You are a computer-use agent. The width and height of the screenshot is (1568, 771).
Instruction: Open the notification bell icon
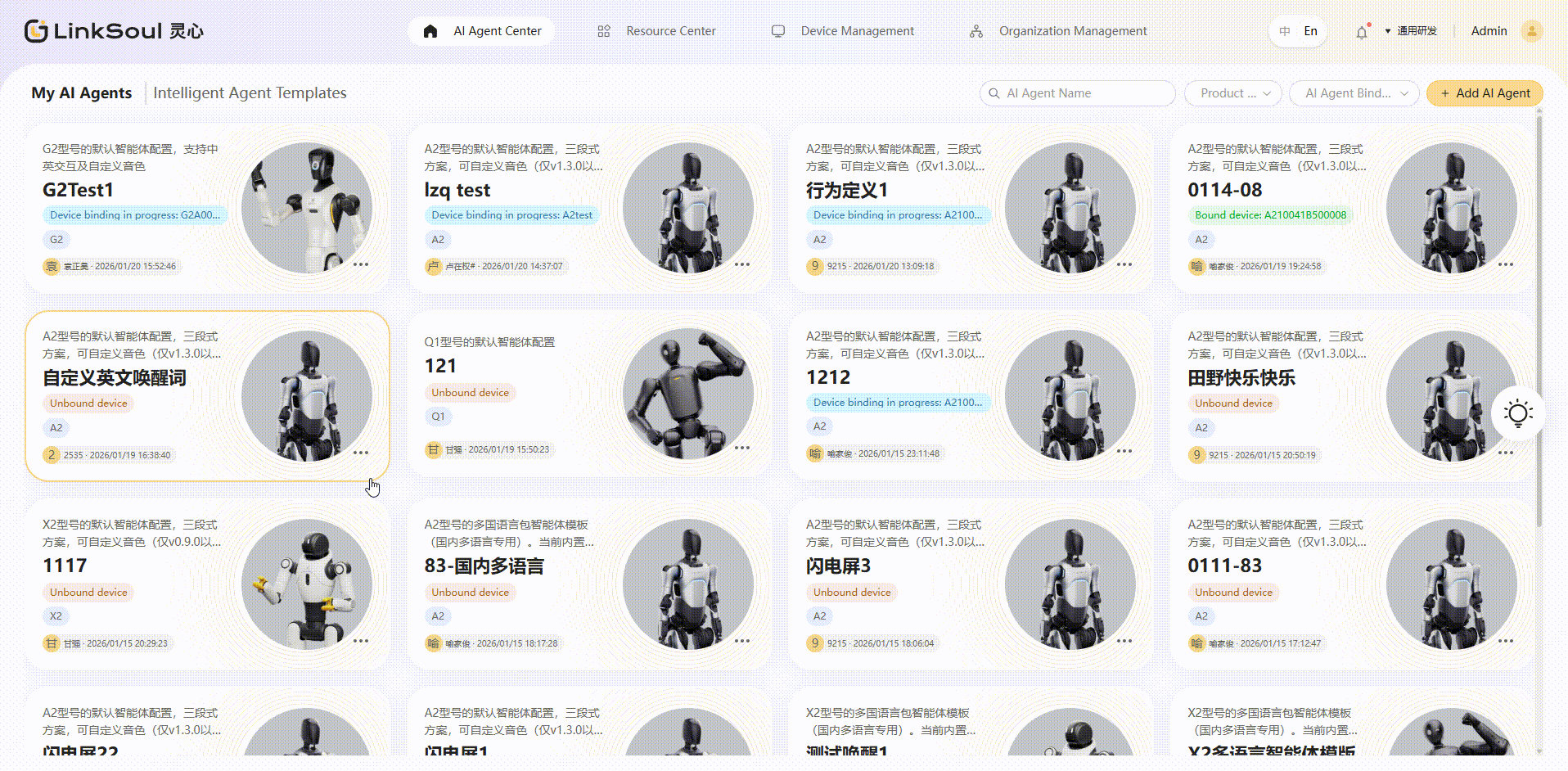[1362, 32]
